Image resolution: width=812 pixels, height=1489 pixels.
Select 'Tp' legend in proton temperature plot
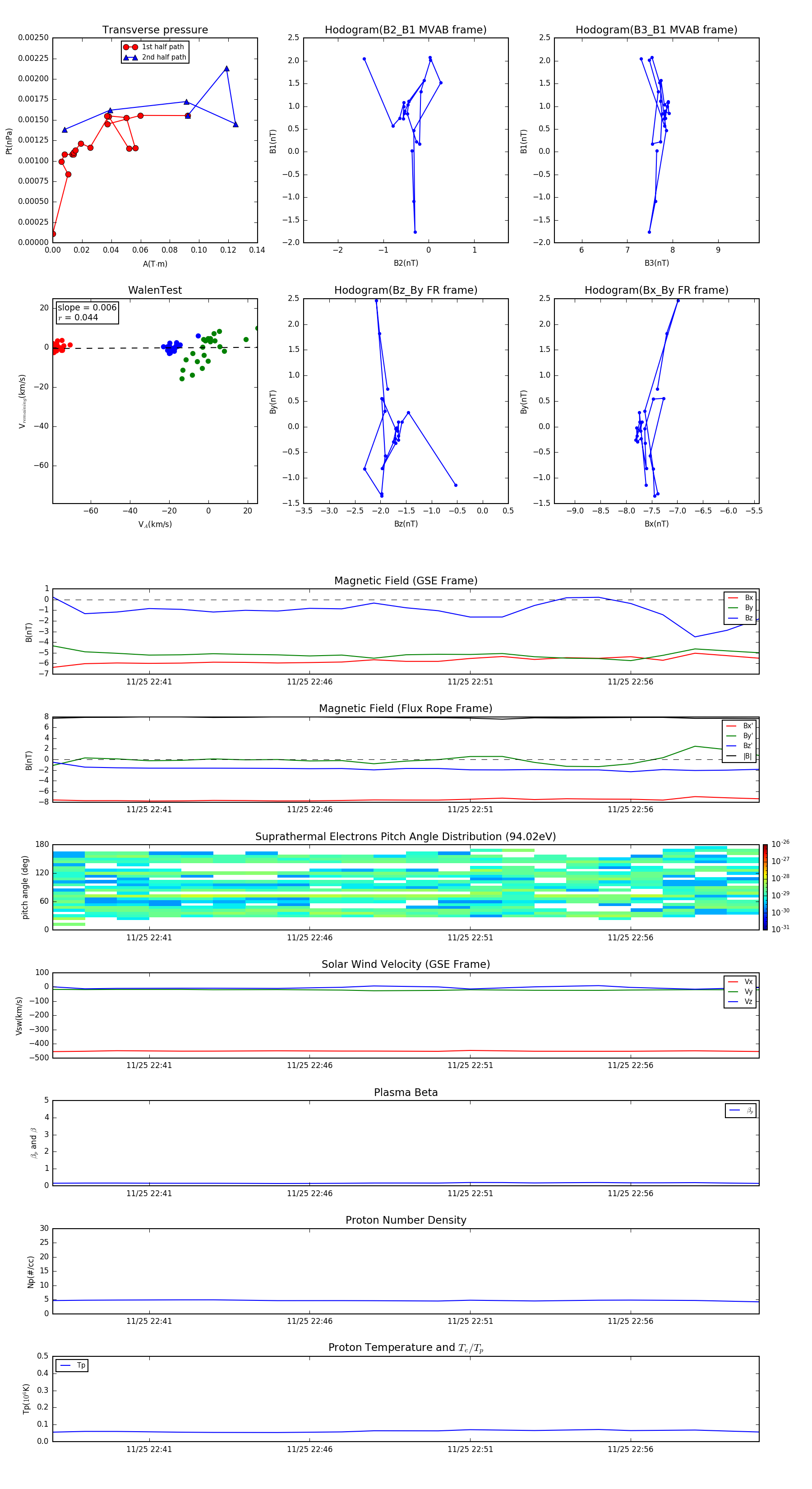72,1366
